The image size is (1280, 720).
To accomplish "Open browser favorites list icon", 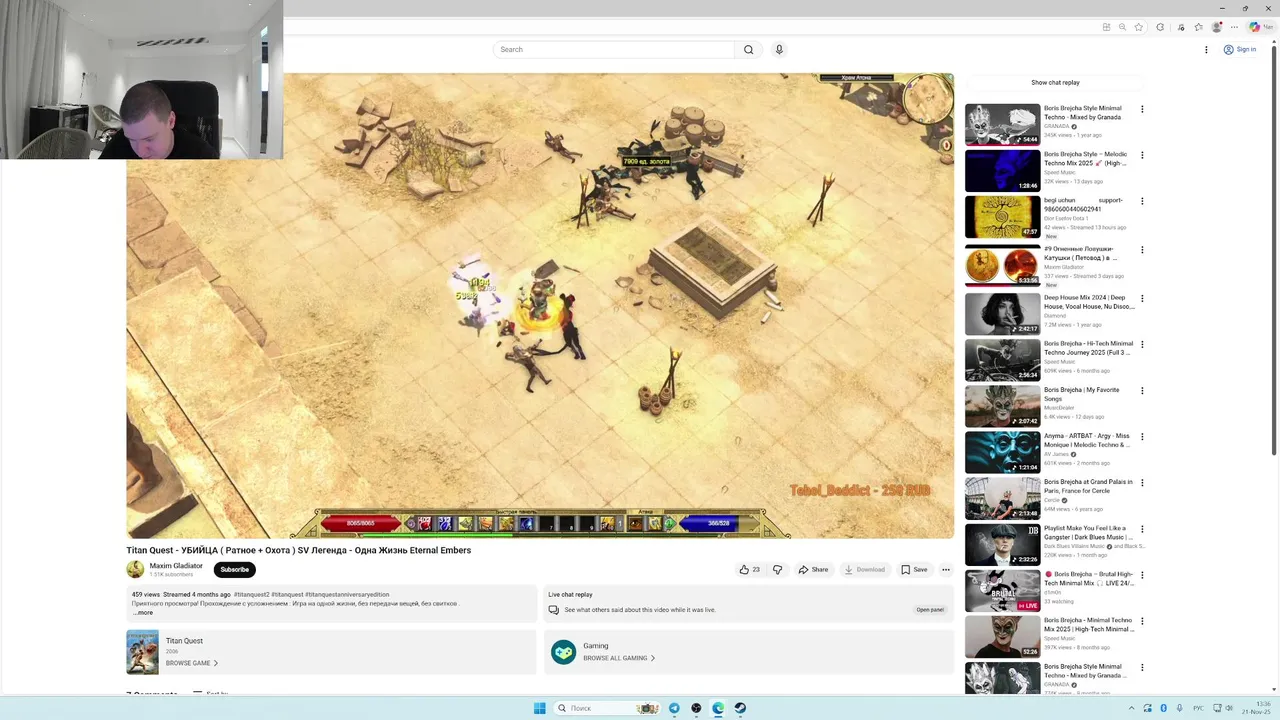I will coord(1198,27).
